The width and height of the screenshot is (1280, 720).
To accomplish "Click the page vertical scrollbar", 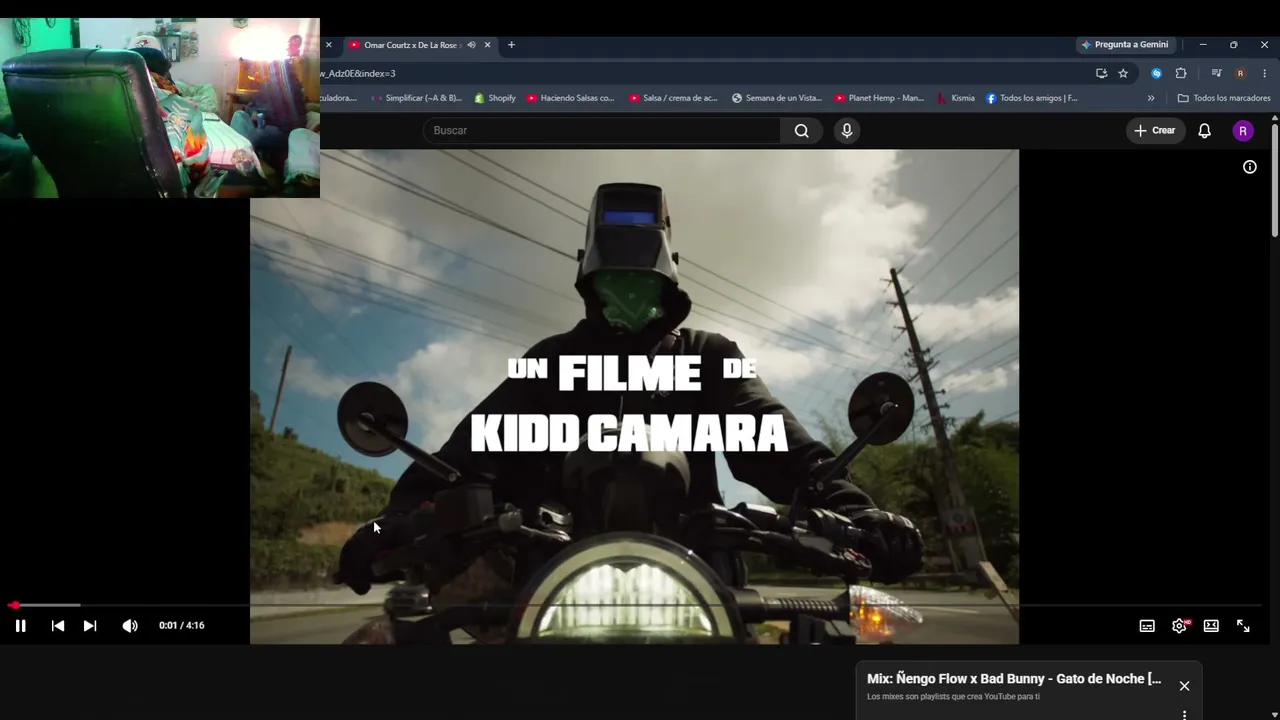I will point(1275,180).
